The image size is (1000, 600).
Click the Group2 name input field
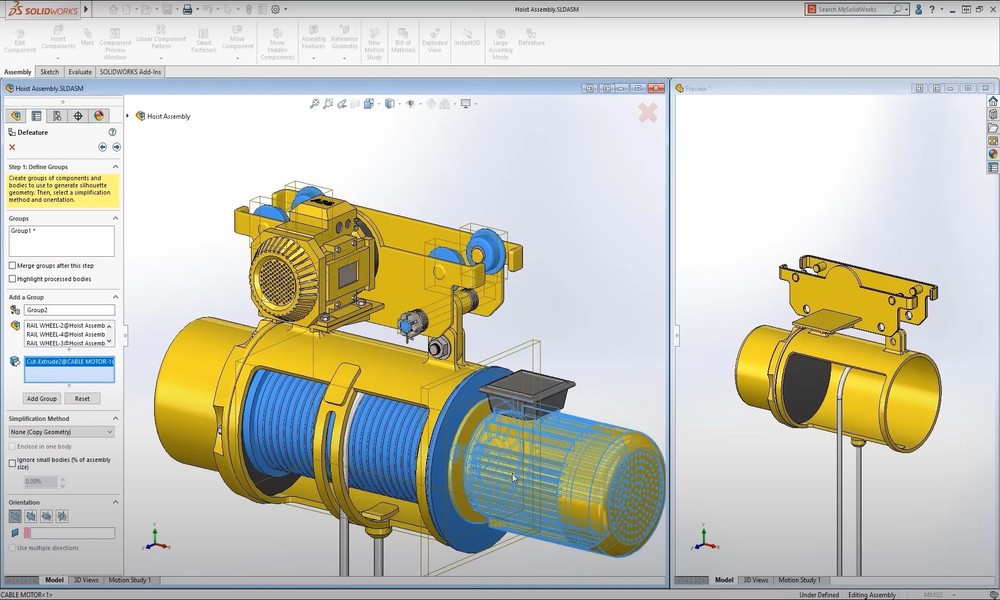pos(68,310)
